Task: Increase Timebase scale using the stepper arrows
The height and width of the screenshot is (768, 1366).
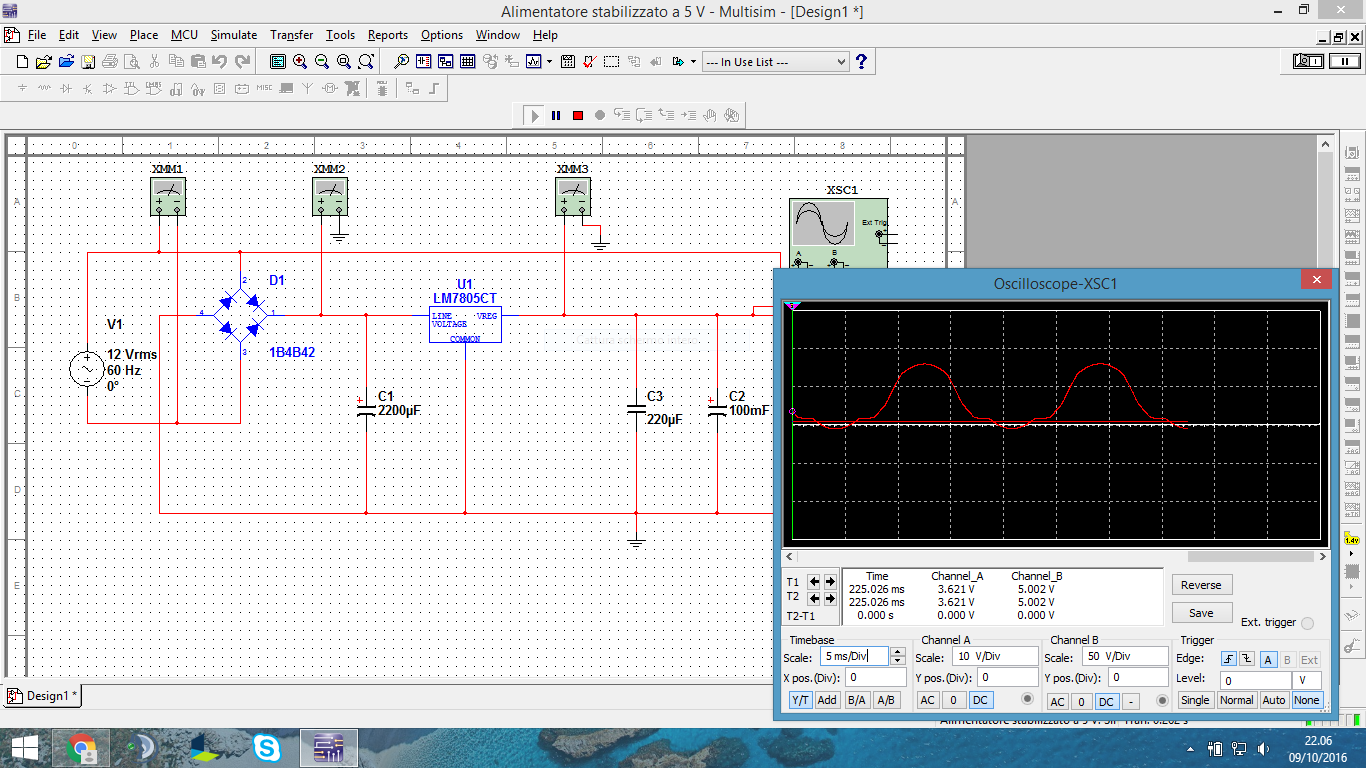Action: coord(897,652)
